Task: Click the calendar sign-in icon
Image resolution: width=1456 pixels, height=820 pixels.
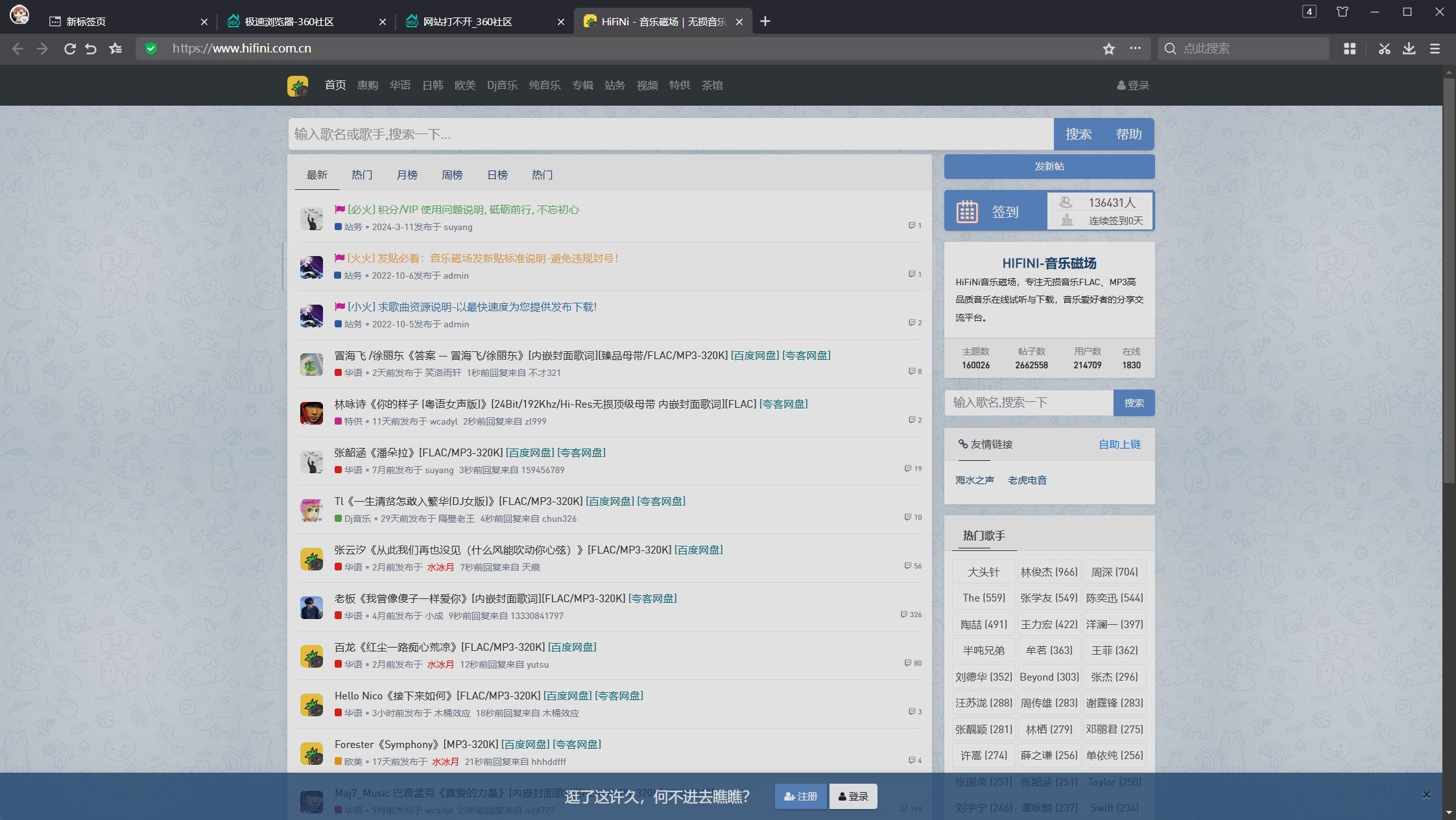Action: coord(967,211)
